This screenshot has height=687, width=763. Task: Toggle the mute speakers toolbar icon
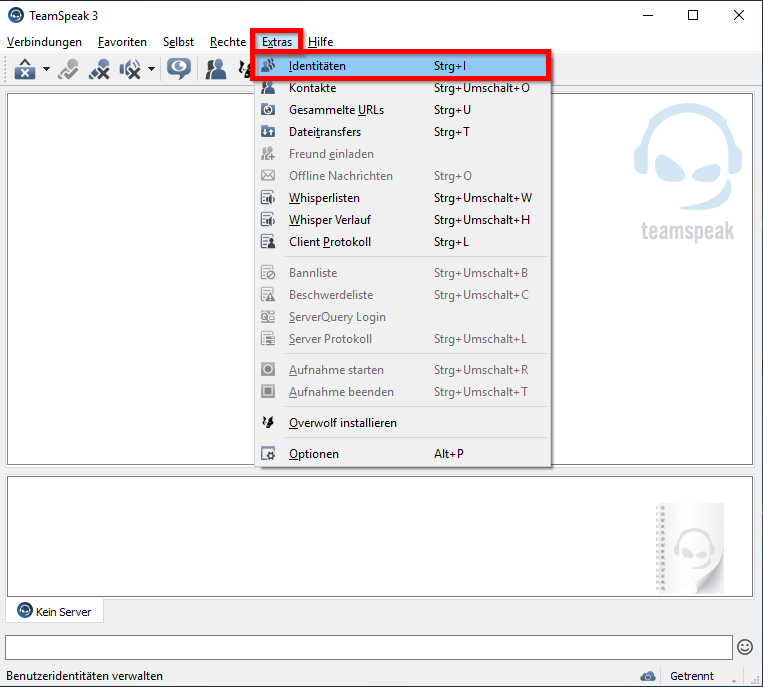(130, 69)
